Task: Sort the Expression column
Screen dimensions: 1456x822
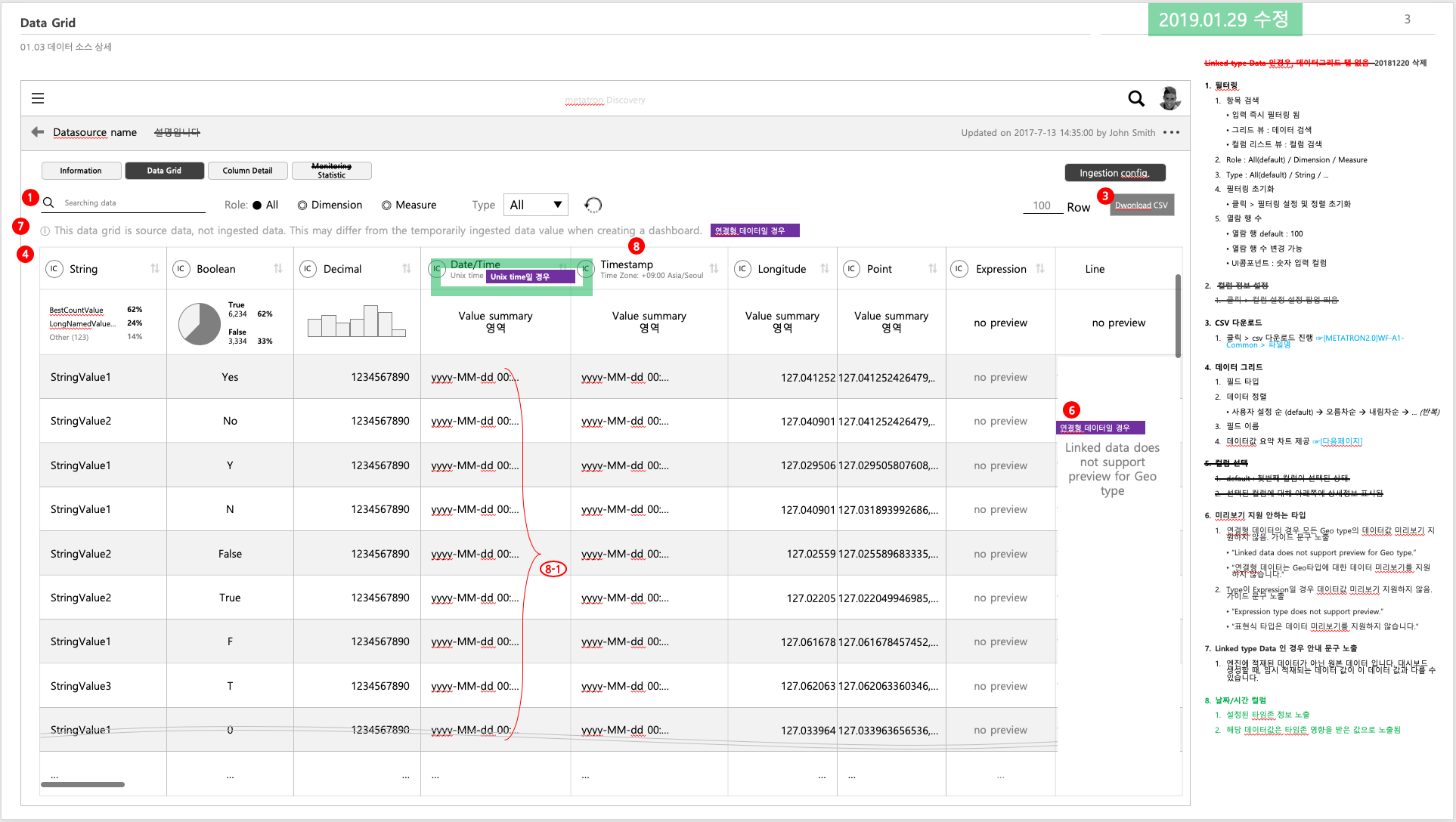Action: click(x=1040, y=269)
